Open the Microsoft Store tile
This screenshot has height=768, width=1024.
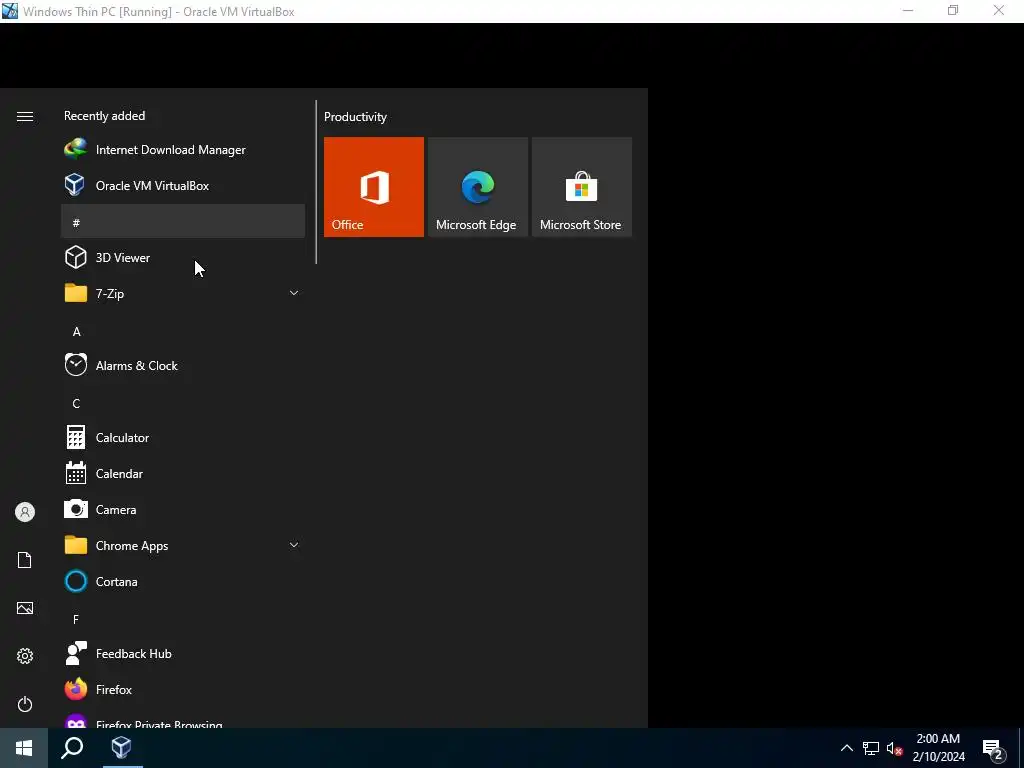point(581,187)
